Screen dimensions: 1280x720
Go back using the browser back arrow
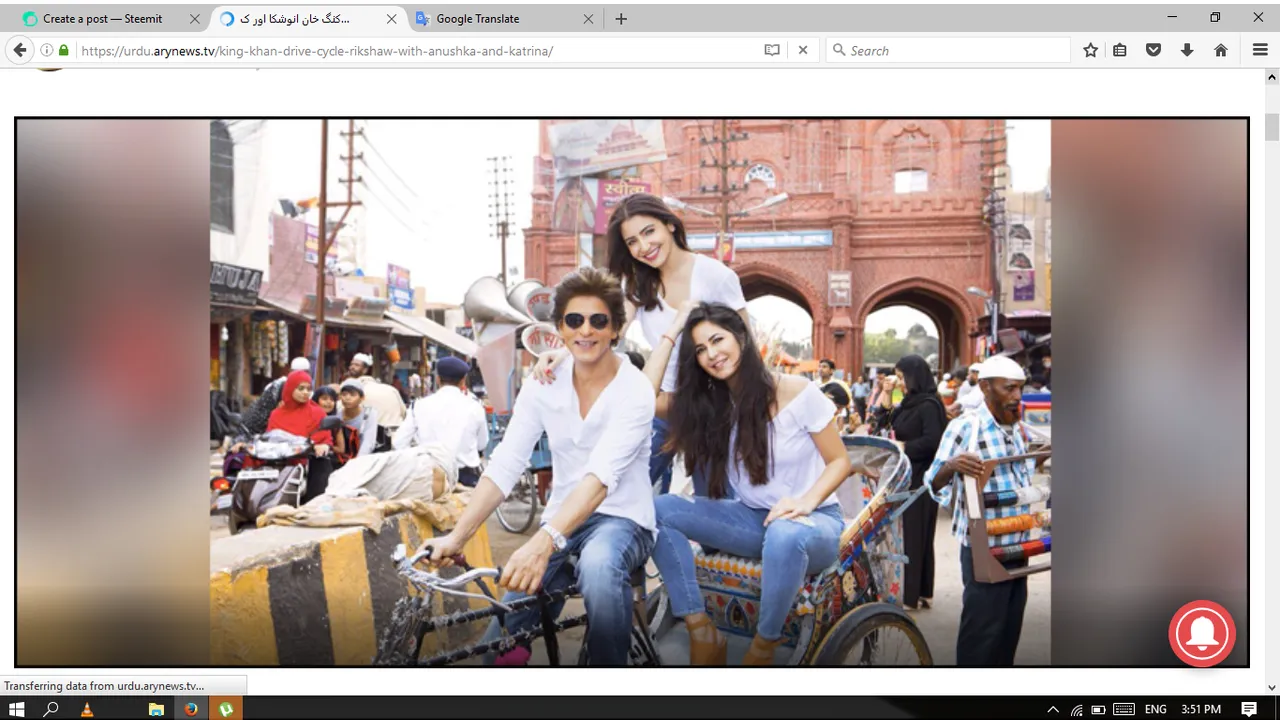(x=20, y=50)
